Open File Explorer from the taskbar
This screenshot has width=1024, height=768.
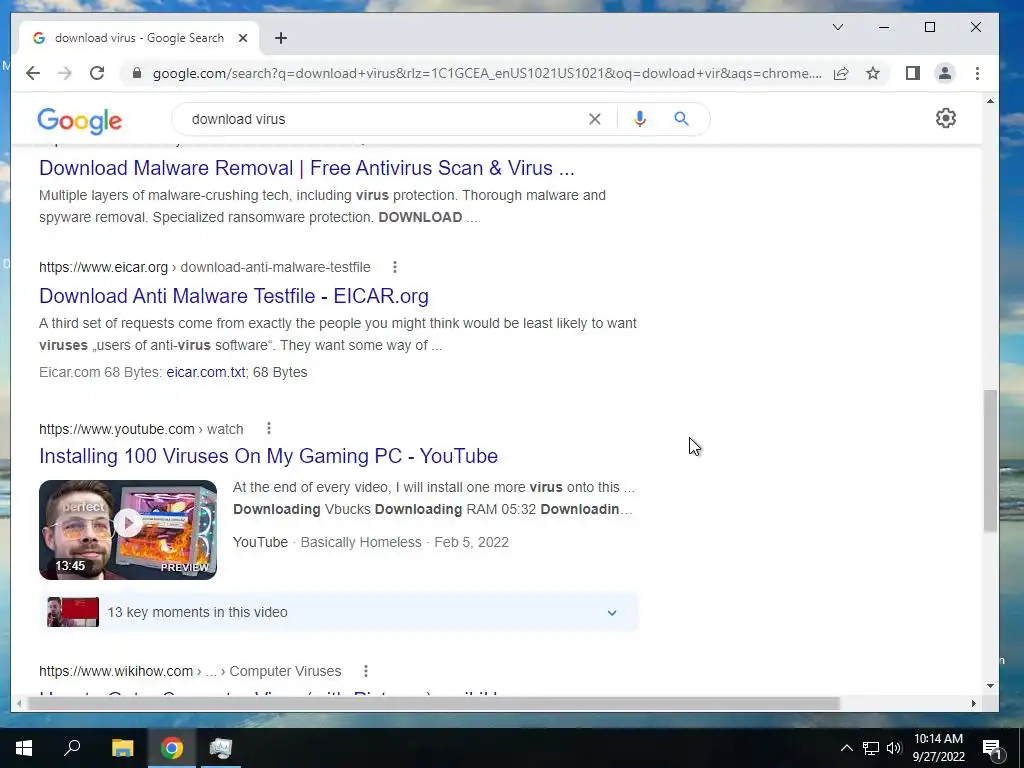(x=122, y=748)
